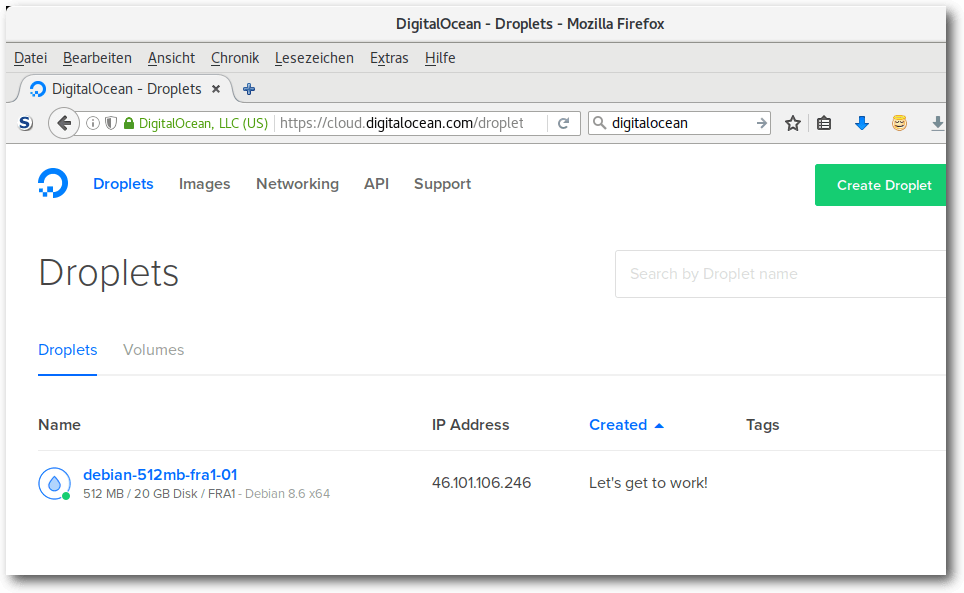Open the bookmarks list icon

point(824,124)
